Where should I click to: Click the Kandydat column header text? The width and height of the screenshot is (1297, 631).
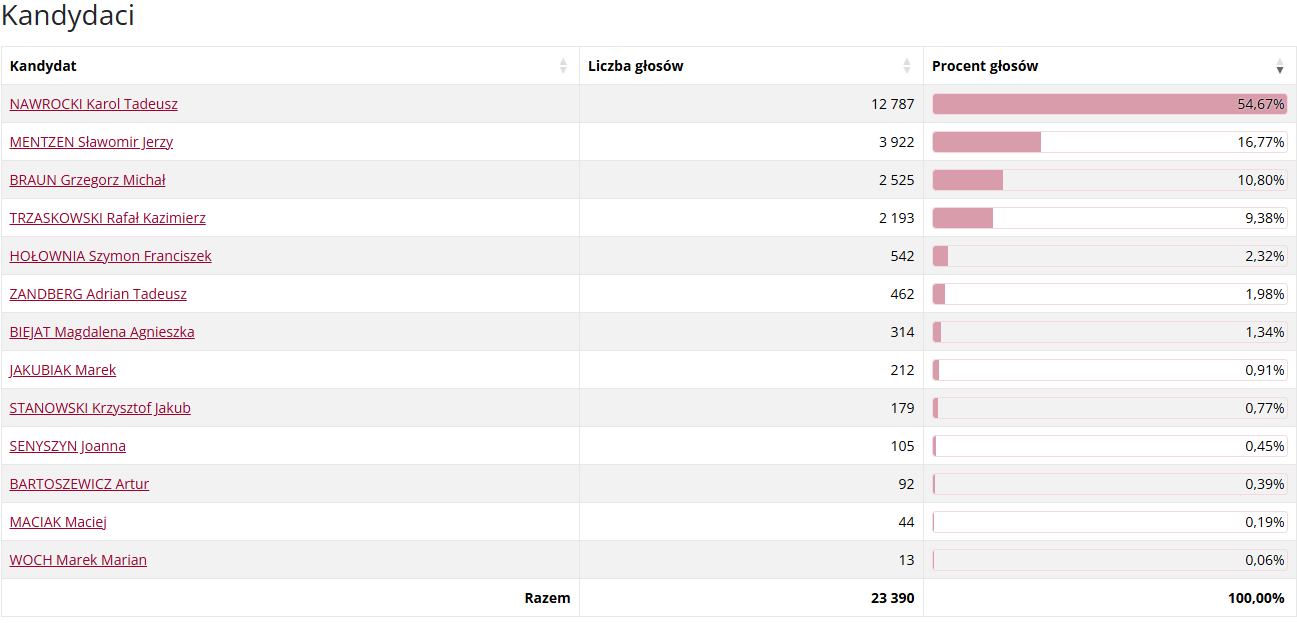pyautogui.click(x=43, y=66)
